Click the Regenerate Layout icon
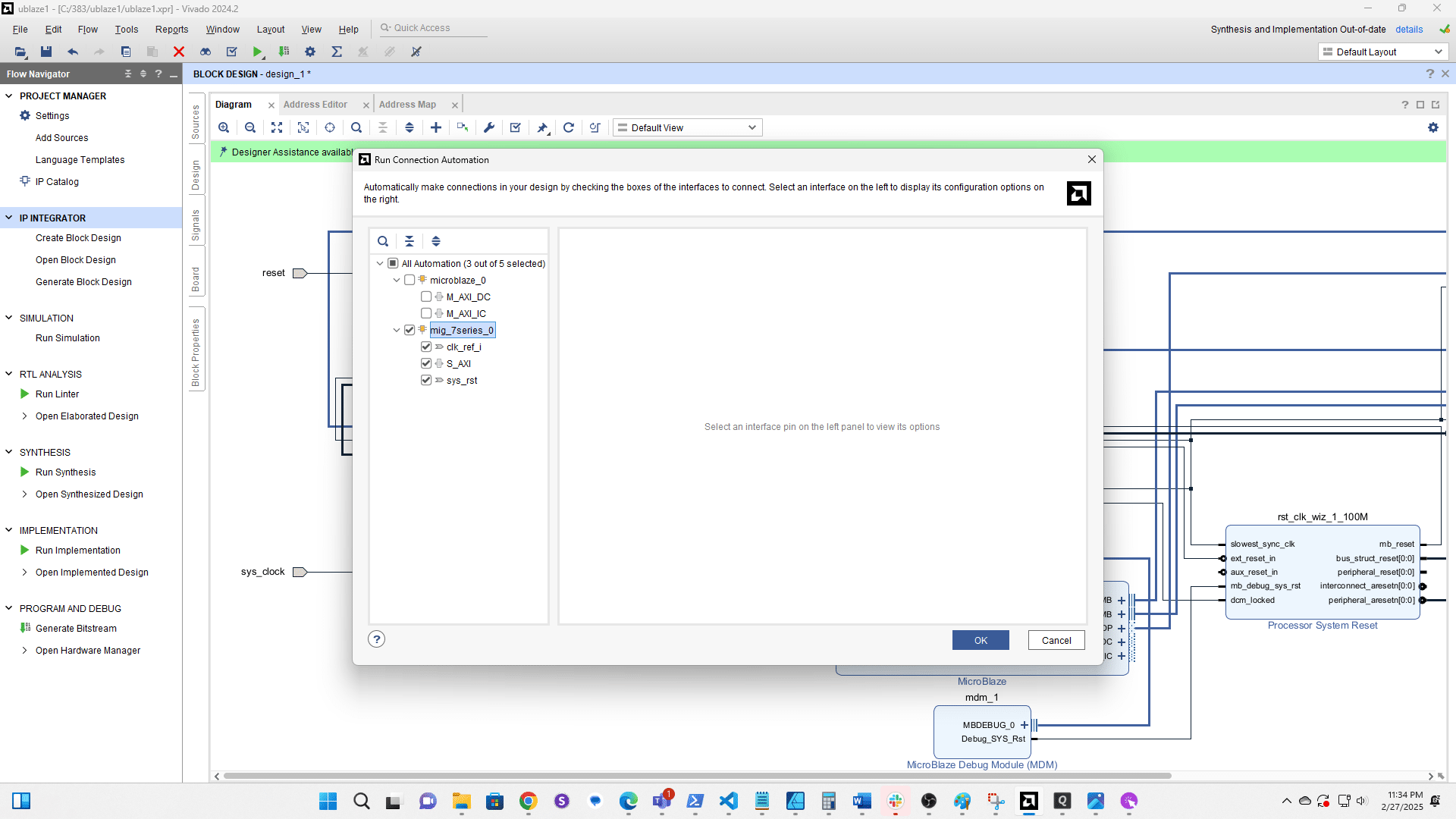 [x=569, y=127]
